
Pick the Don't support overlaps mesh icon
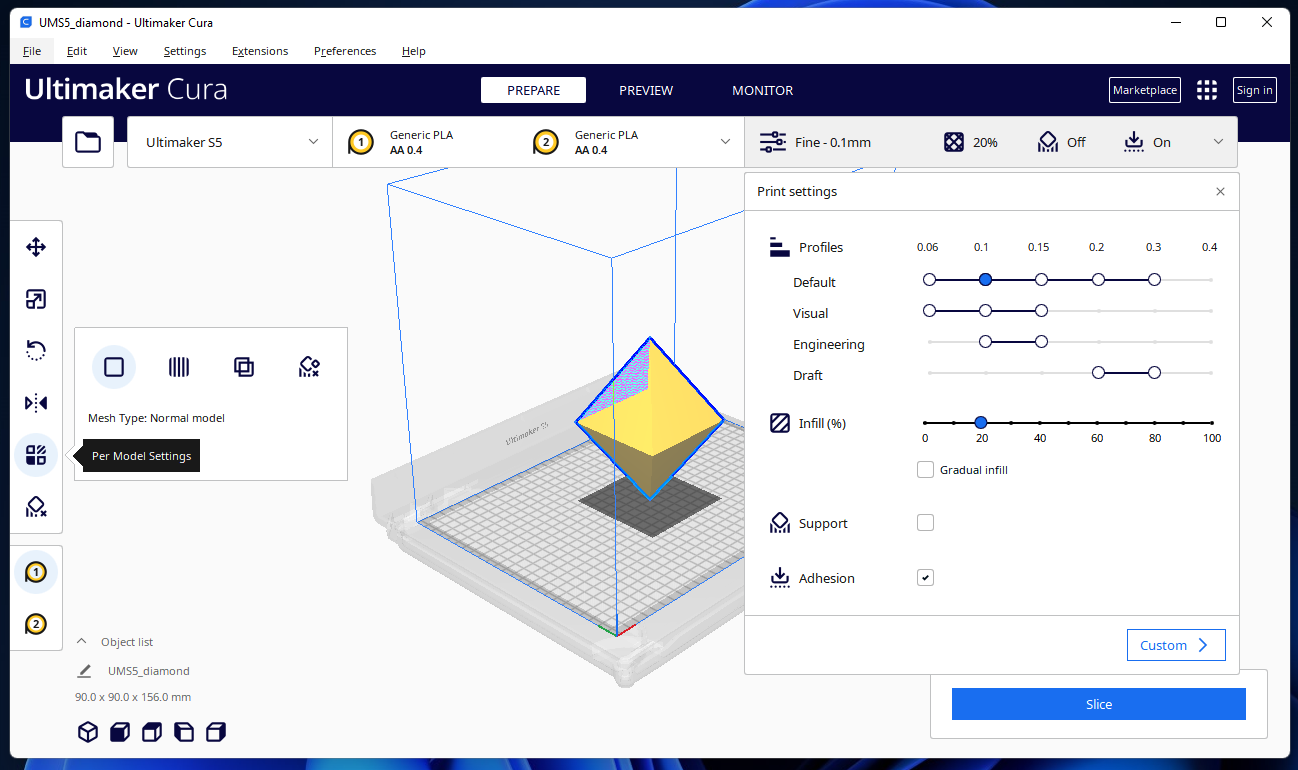[x=309, y=367]
